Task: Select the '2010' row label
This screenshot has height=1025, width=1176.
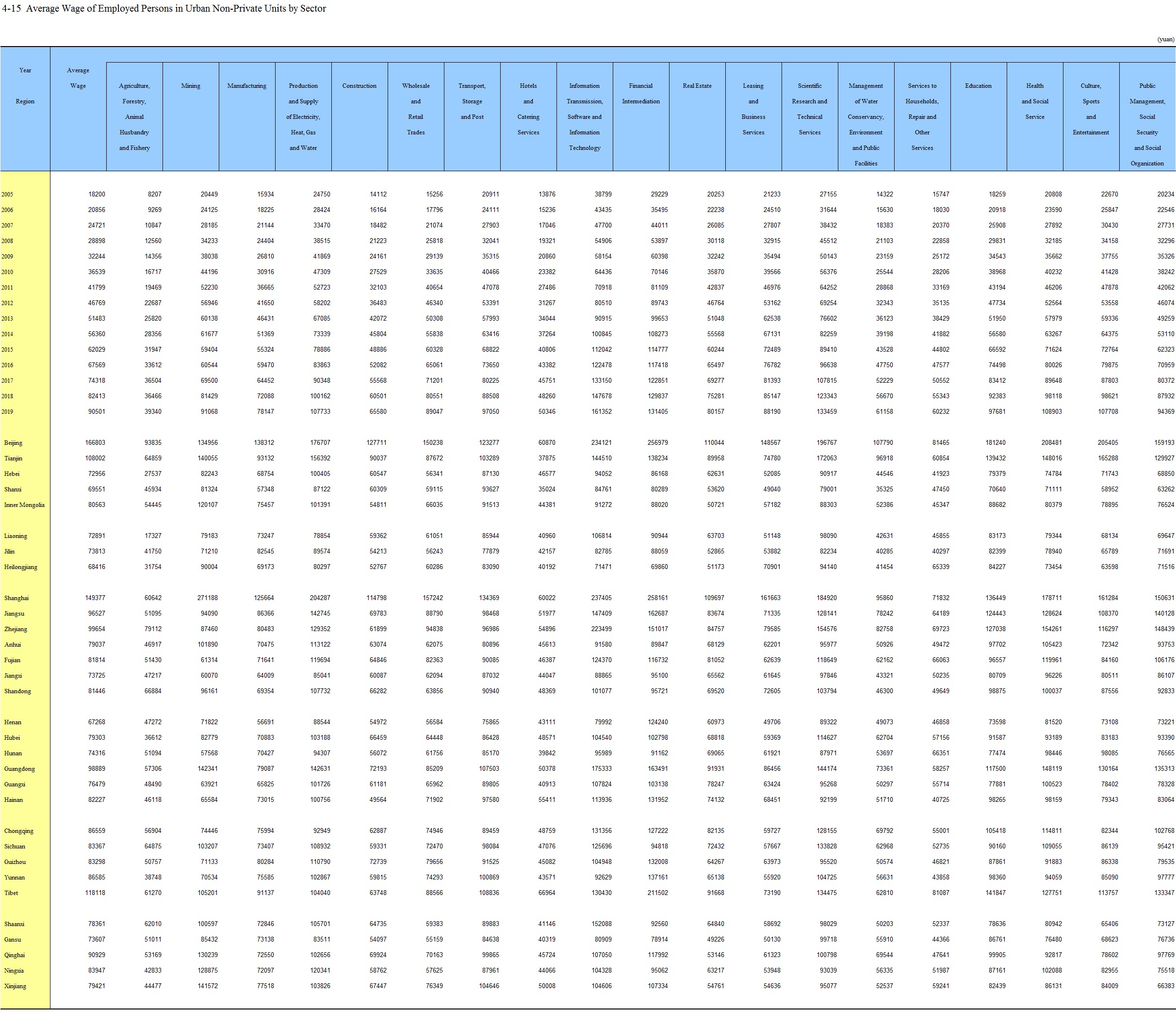Action: (7, 272)
